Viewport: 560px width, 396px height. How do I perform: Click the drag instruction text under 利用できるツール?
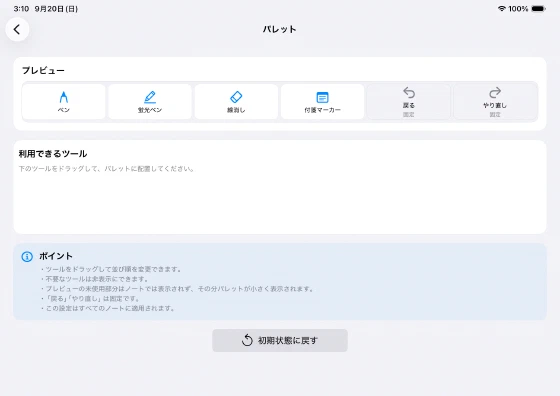pyautogui.click(x=106, y=169)
